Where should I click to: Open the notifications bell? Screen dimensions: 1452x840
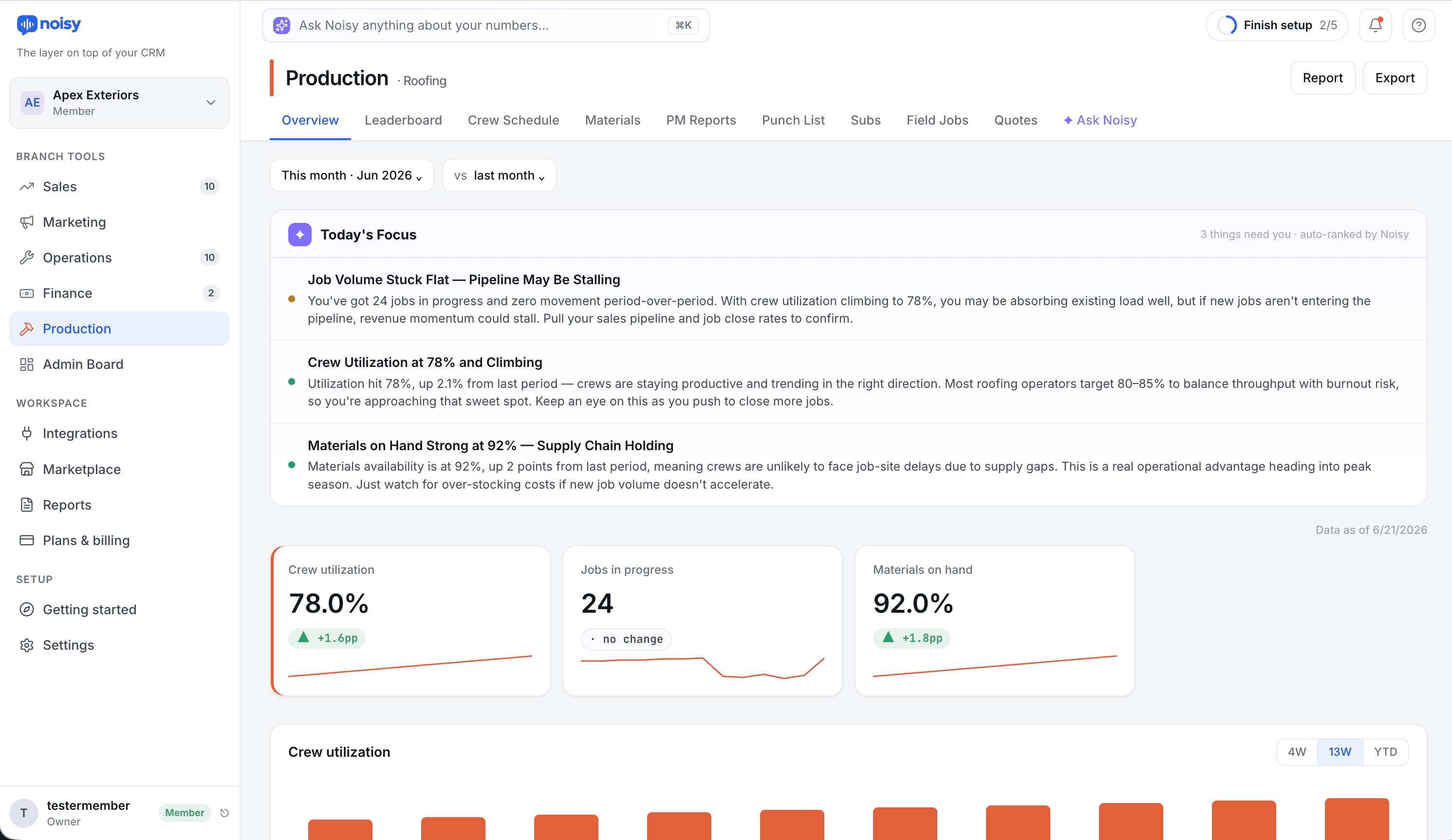coord(1376,25)
